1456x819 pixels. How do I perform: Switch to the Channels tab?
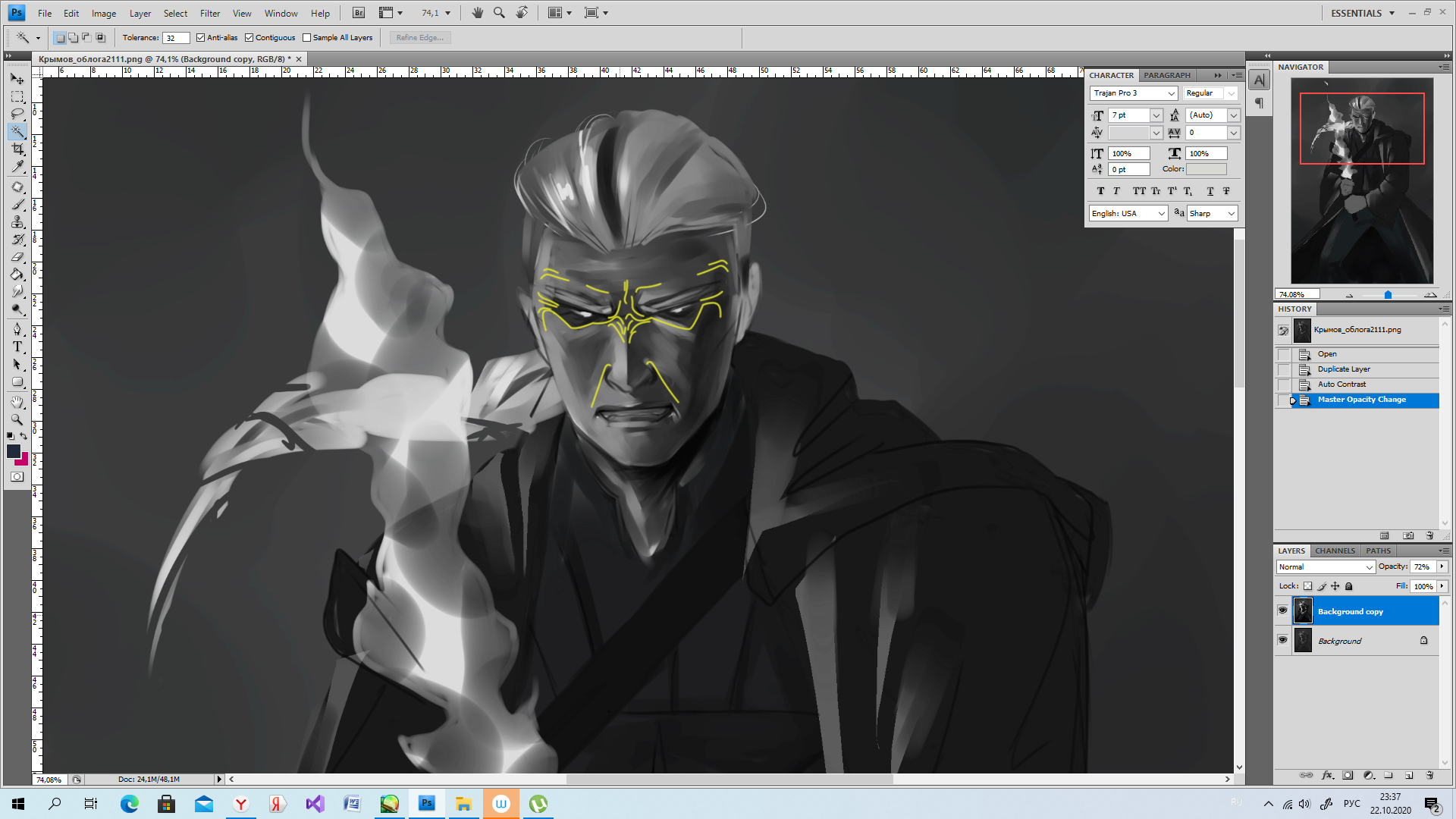pos(1335,551)
